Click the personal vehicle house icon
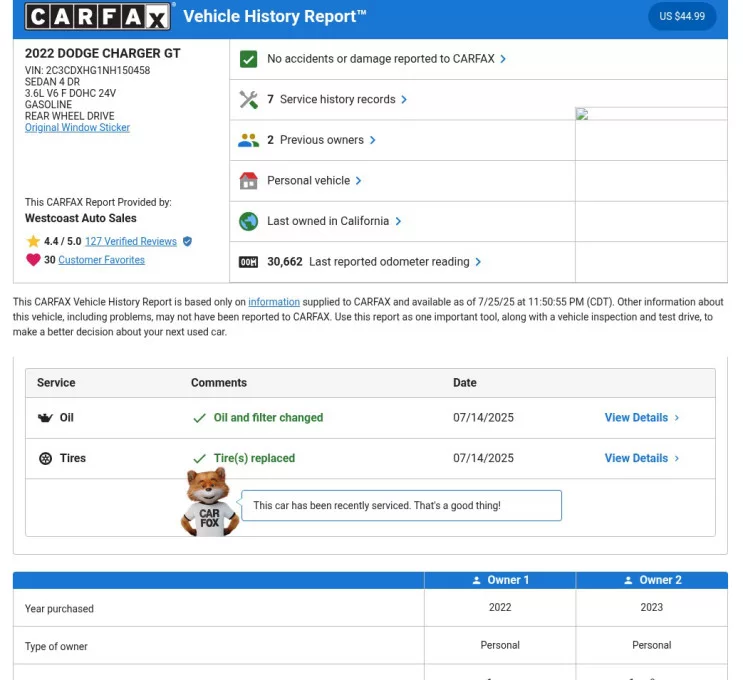743x680 pixels. click(249, 181)
